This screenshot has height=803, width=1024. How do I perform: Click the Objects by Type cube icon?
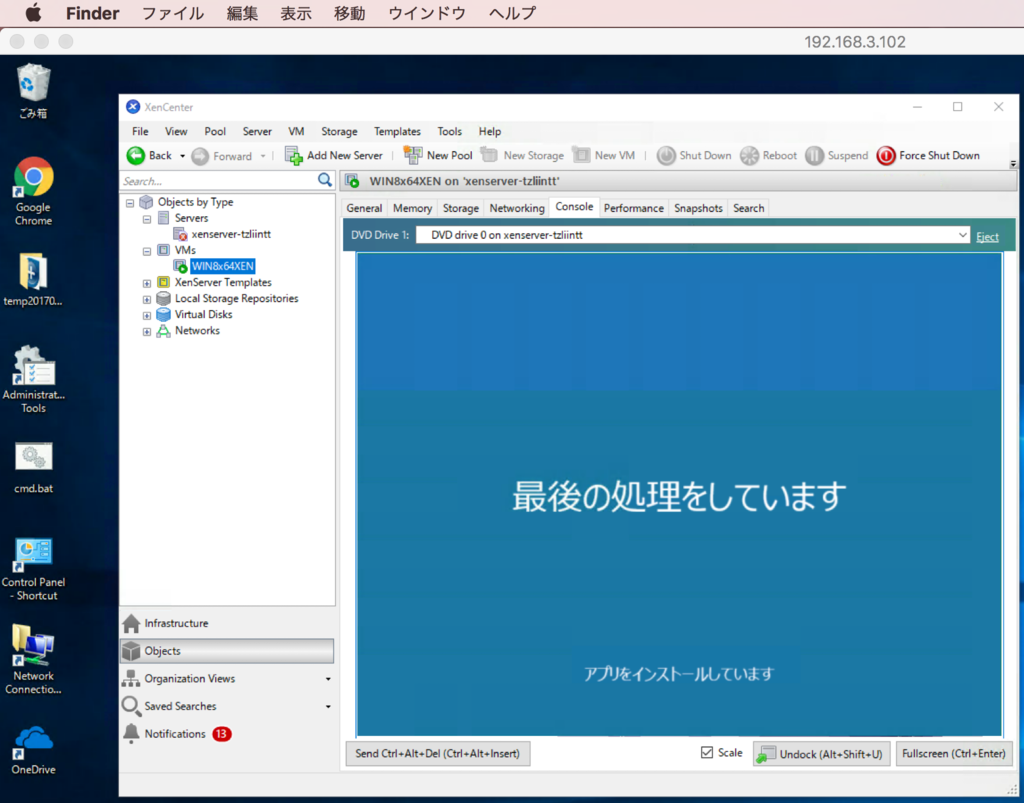(x=146, y=202)
